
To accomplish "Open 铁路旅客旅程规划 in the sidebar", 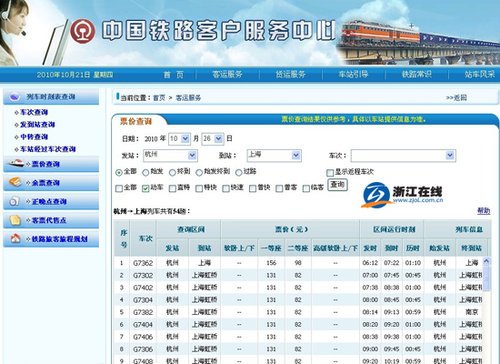I will 60,239.
